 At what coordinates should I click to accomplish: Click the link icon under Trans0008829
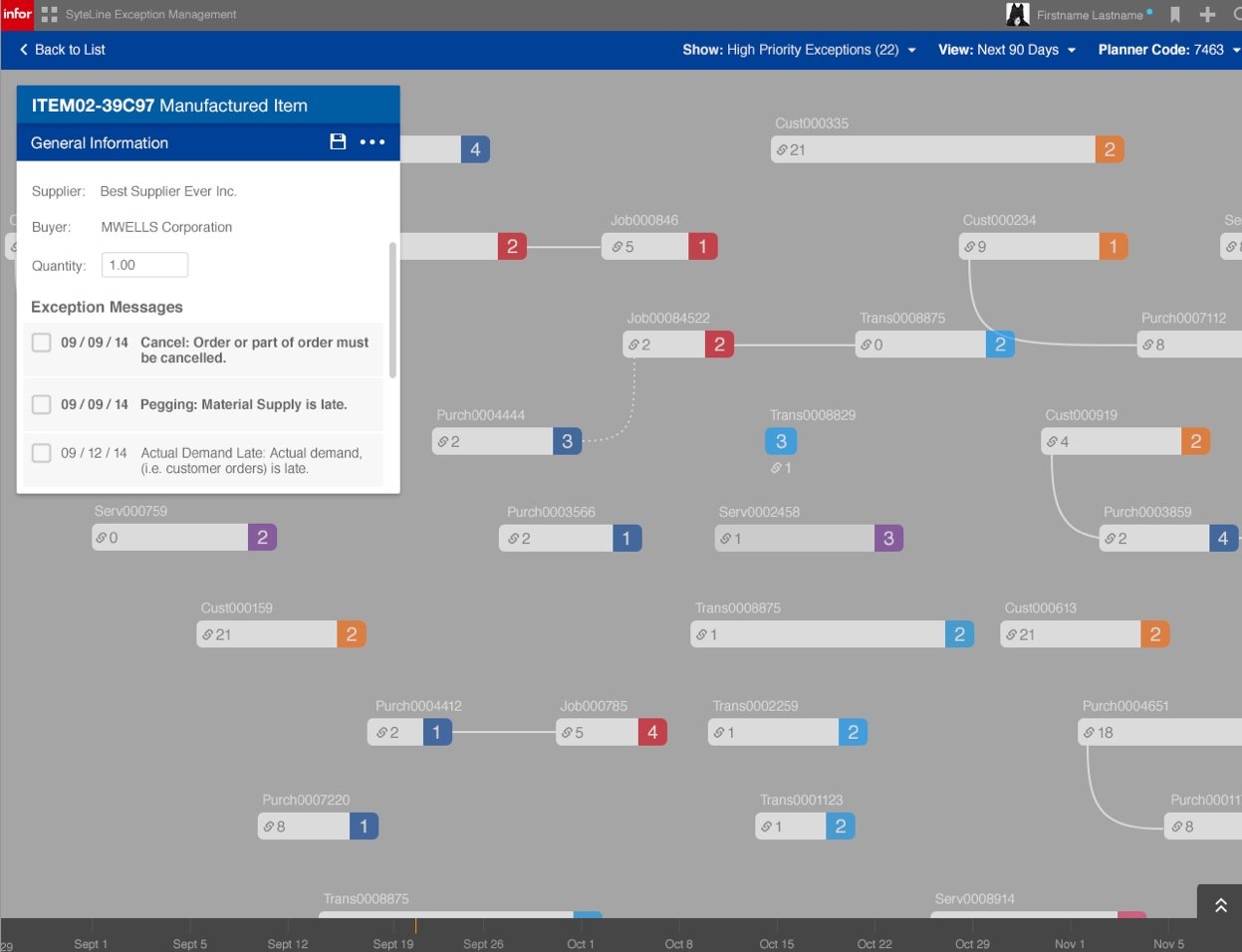[776, 468]
